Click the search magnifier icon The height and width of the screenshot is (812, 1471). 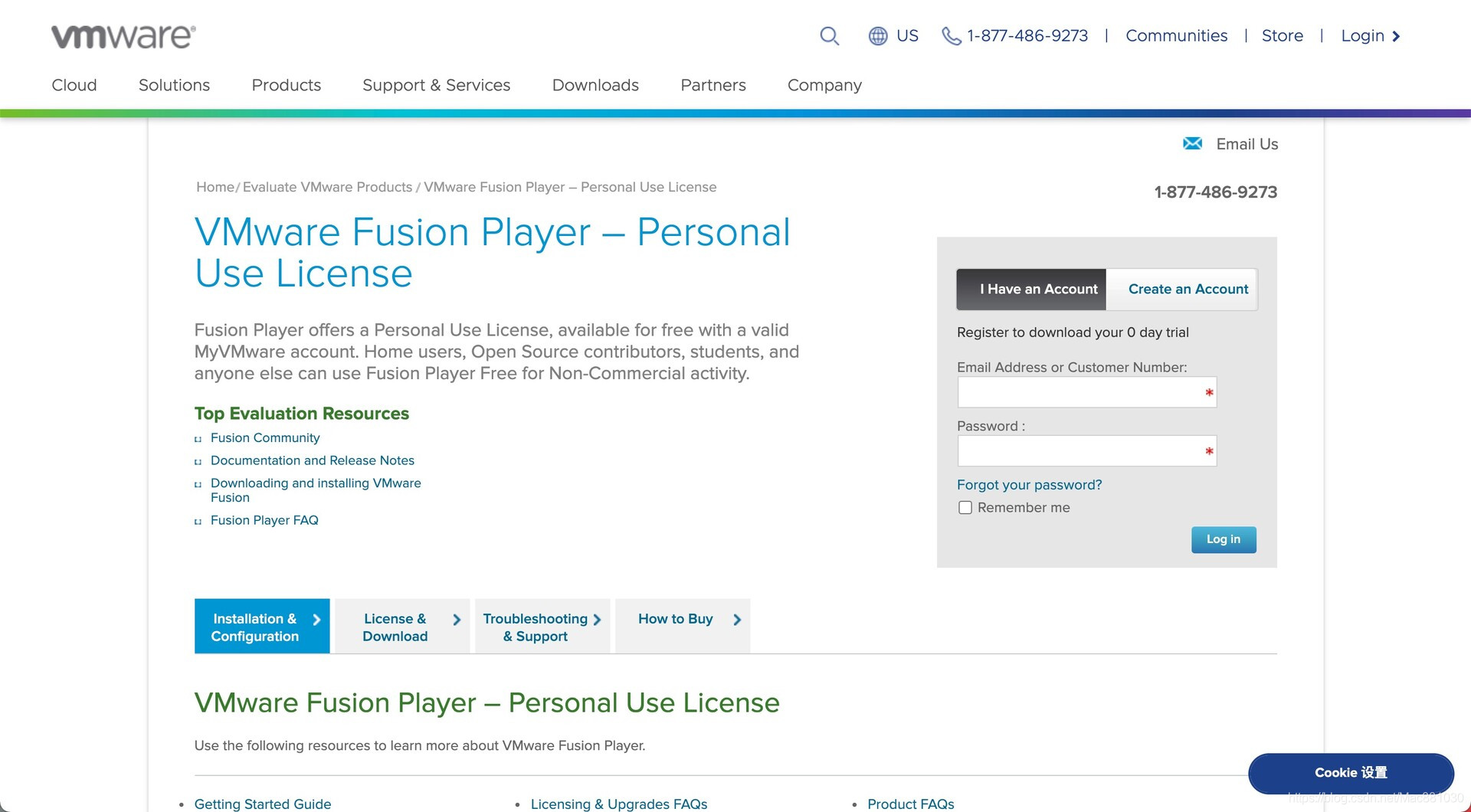click(829, 36)
